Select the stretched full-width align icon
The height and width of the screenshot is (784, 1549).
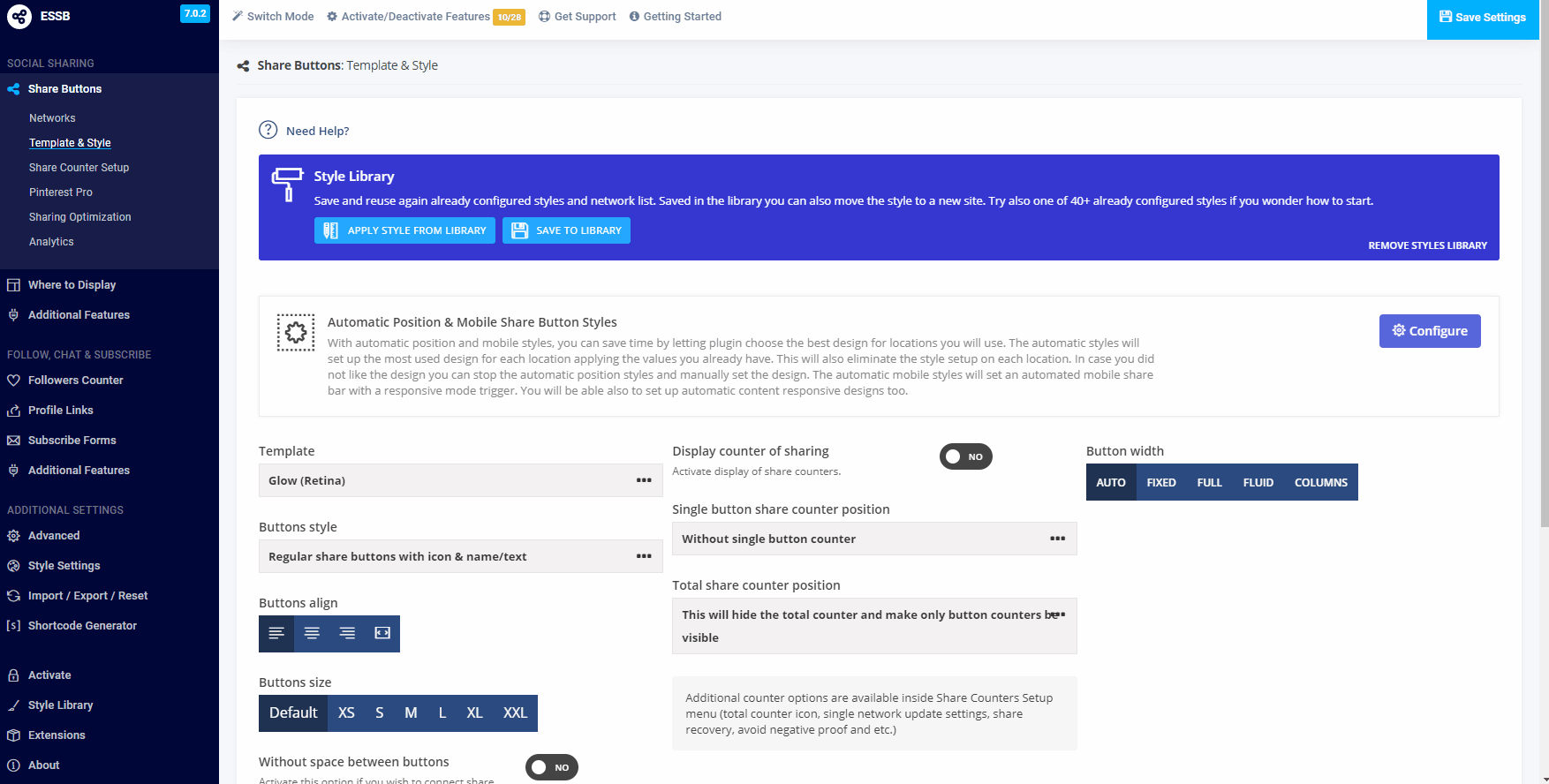tap(382, 634)
